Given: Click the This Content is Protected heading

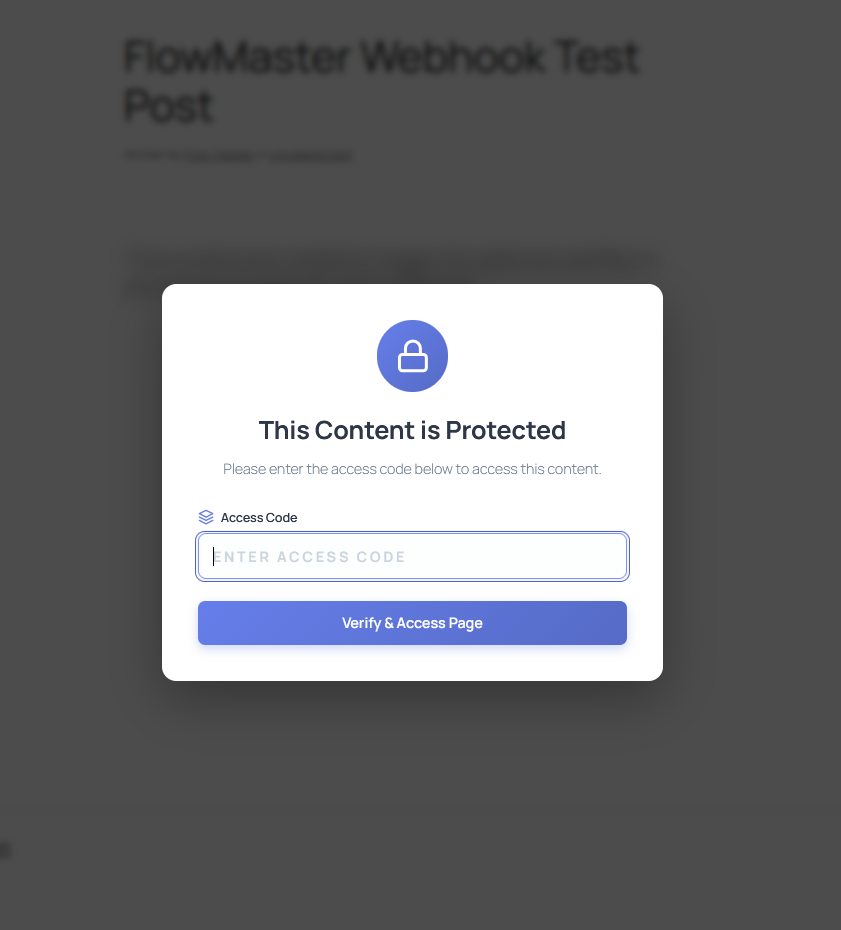Looking at the screenshot, I should 412,430.
